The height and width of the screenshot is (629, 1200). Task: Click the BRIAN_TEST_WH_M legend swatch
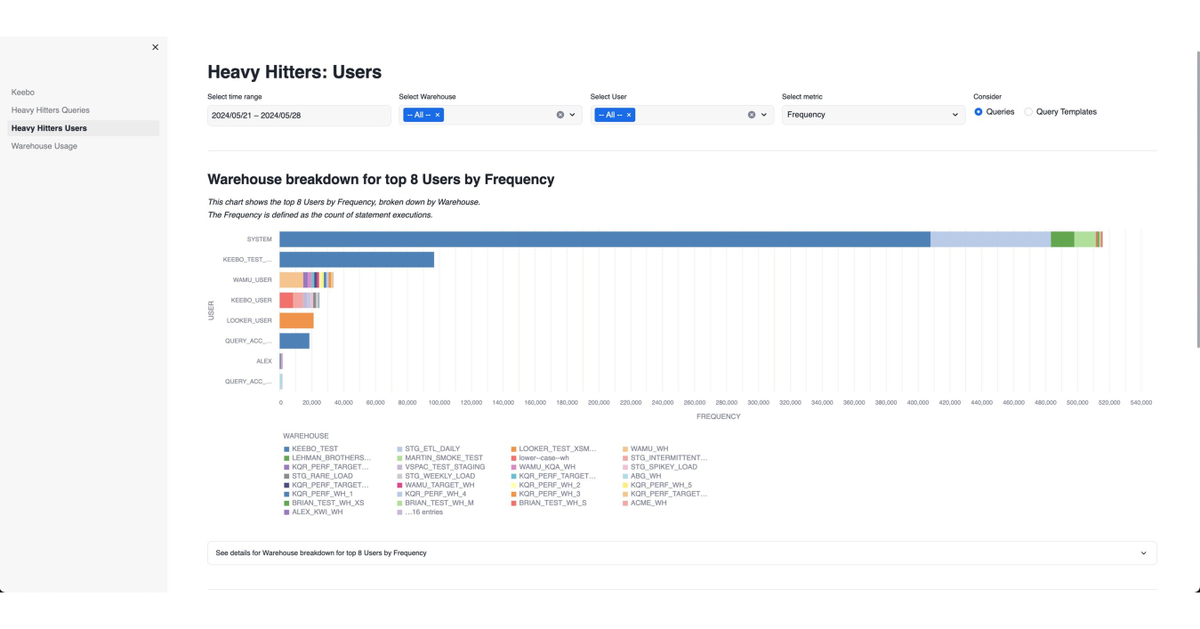pyautogui.click(x=400, y=503)
